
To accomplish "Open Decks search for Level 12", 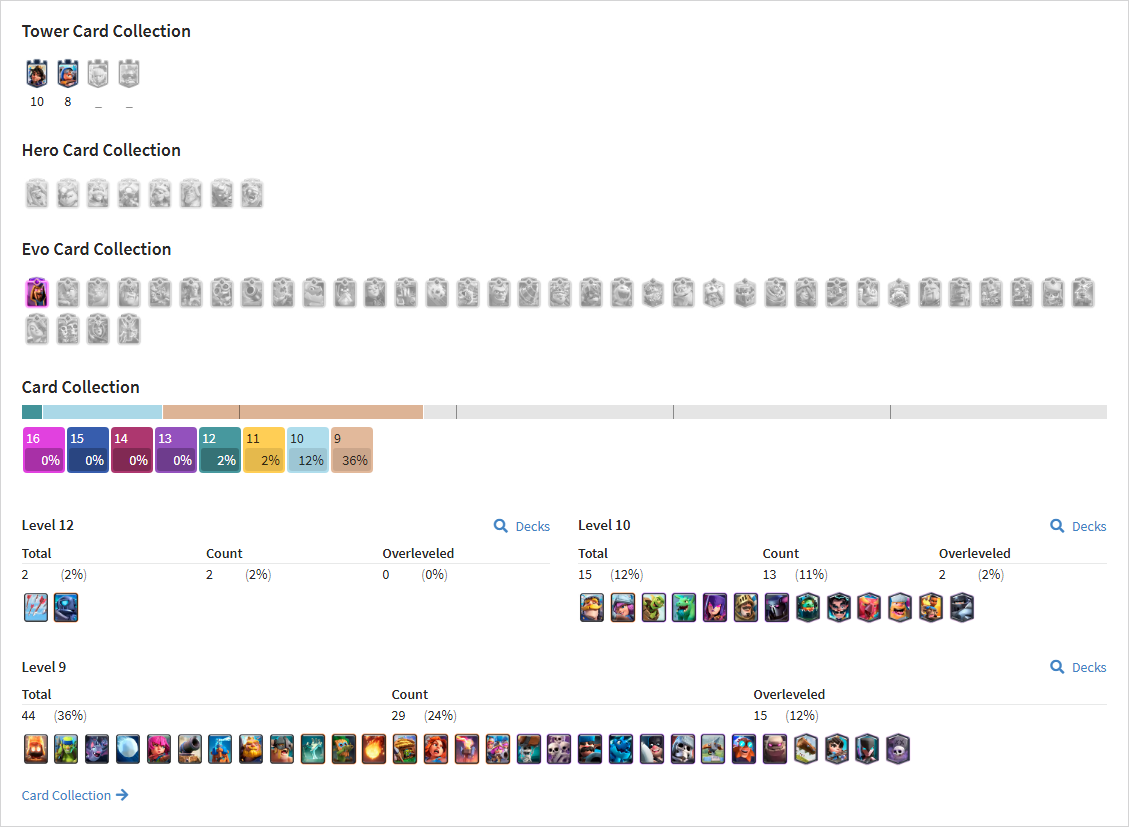I will click(x=522, y=526).
